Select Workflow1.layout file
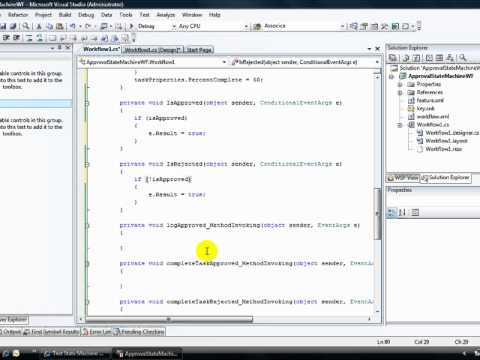This screenshot has width=480, height=360. click(x=446, y=141)
